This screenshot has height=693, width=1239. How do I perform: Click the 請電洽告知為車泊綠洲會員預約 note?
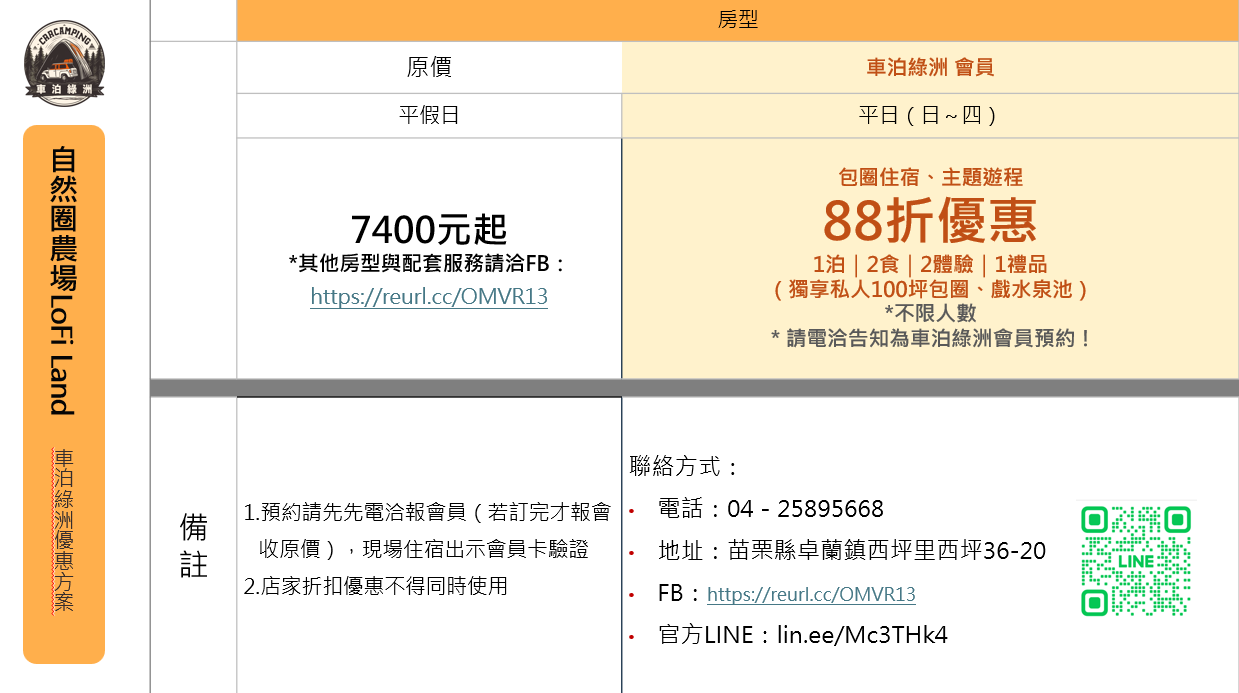click(x=930, y=338)
